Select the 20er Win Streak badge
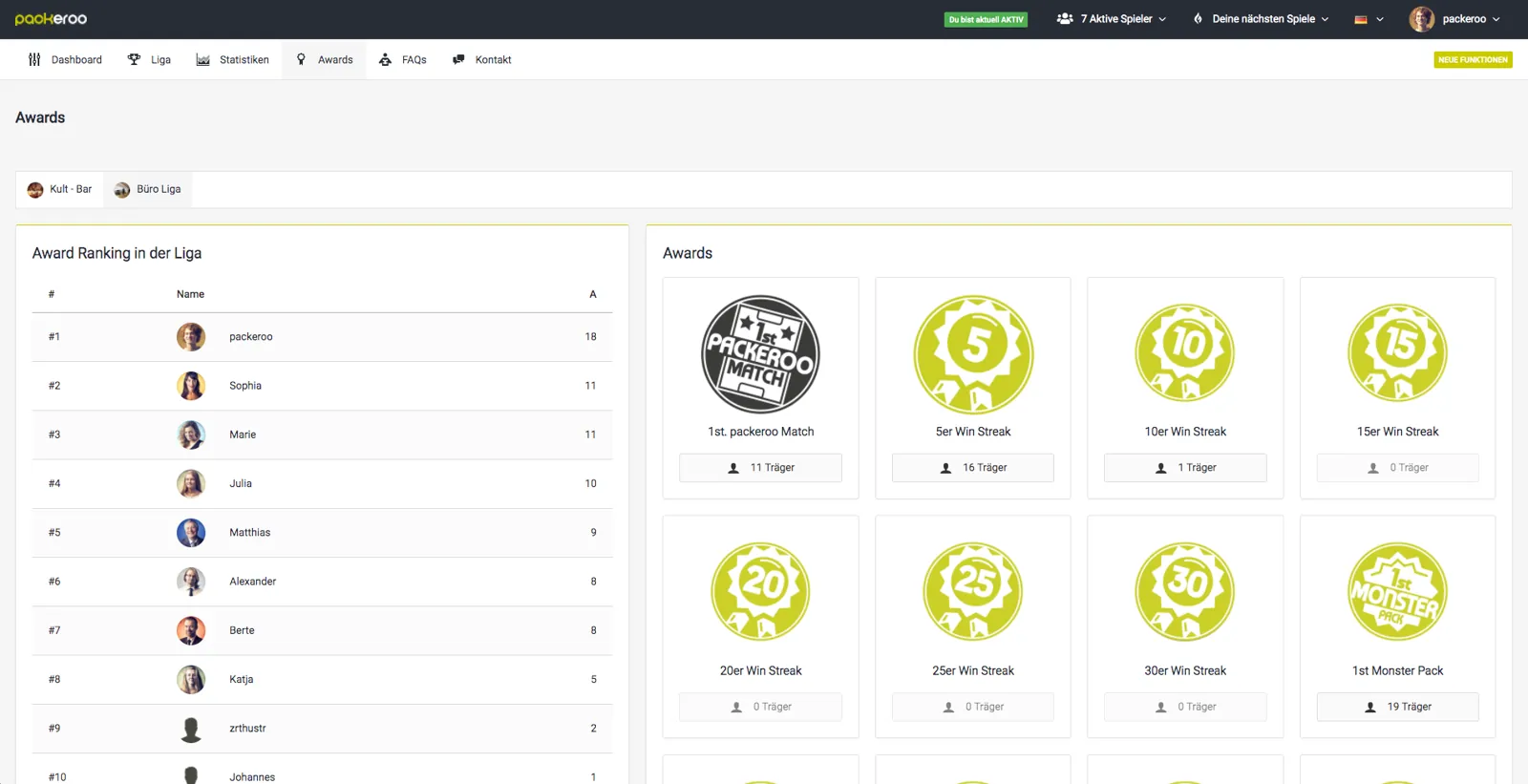This screenshot has height=784, width=1528. (760, 591)
